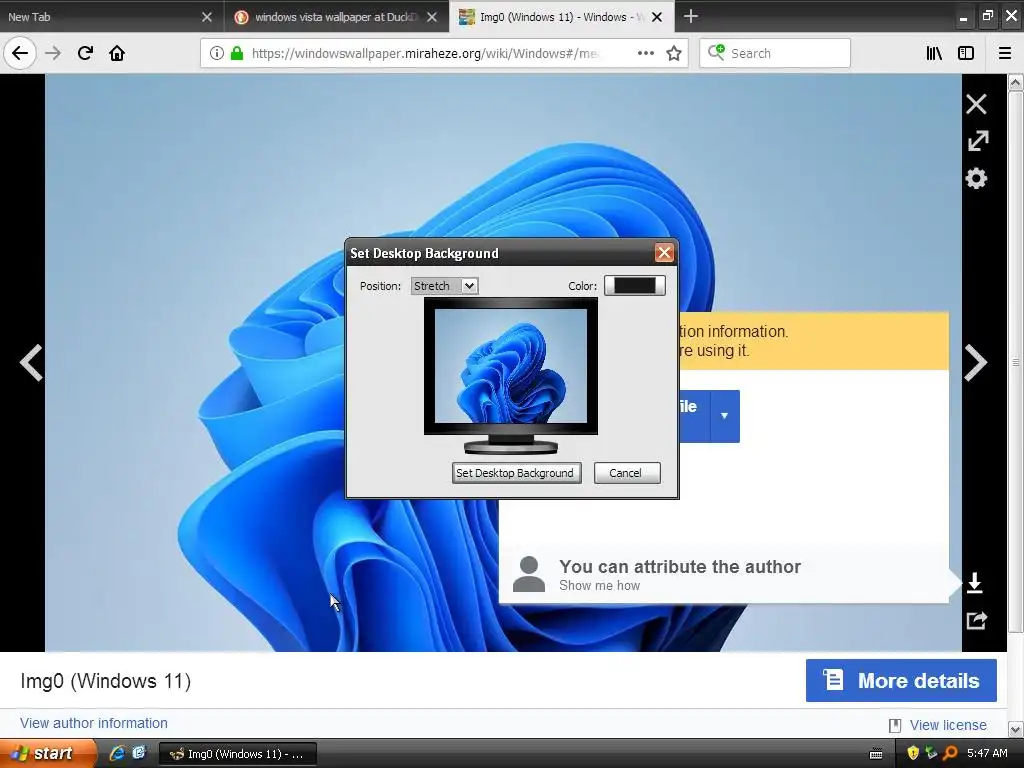Show the next image
The width and height of the screenshot is (1024, 768).
point(976,362)
